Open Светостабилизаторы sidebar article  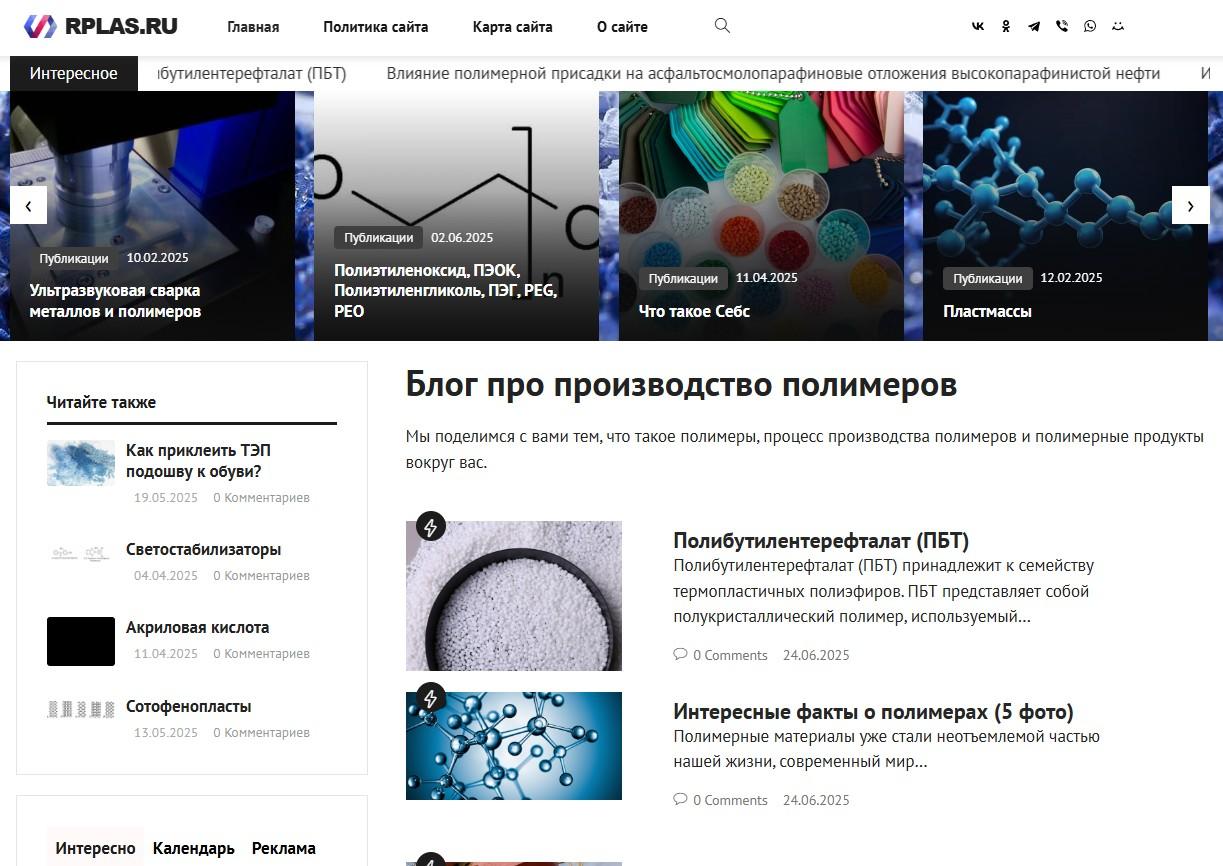click(203, 549)
